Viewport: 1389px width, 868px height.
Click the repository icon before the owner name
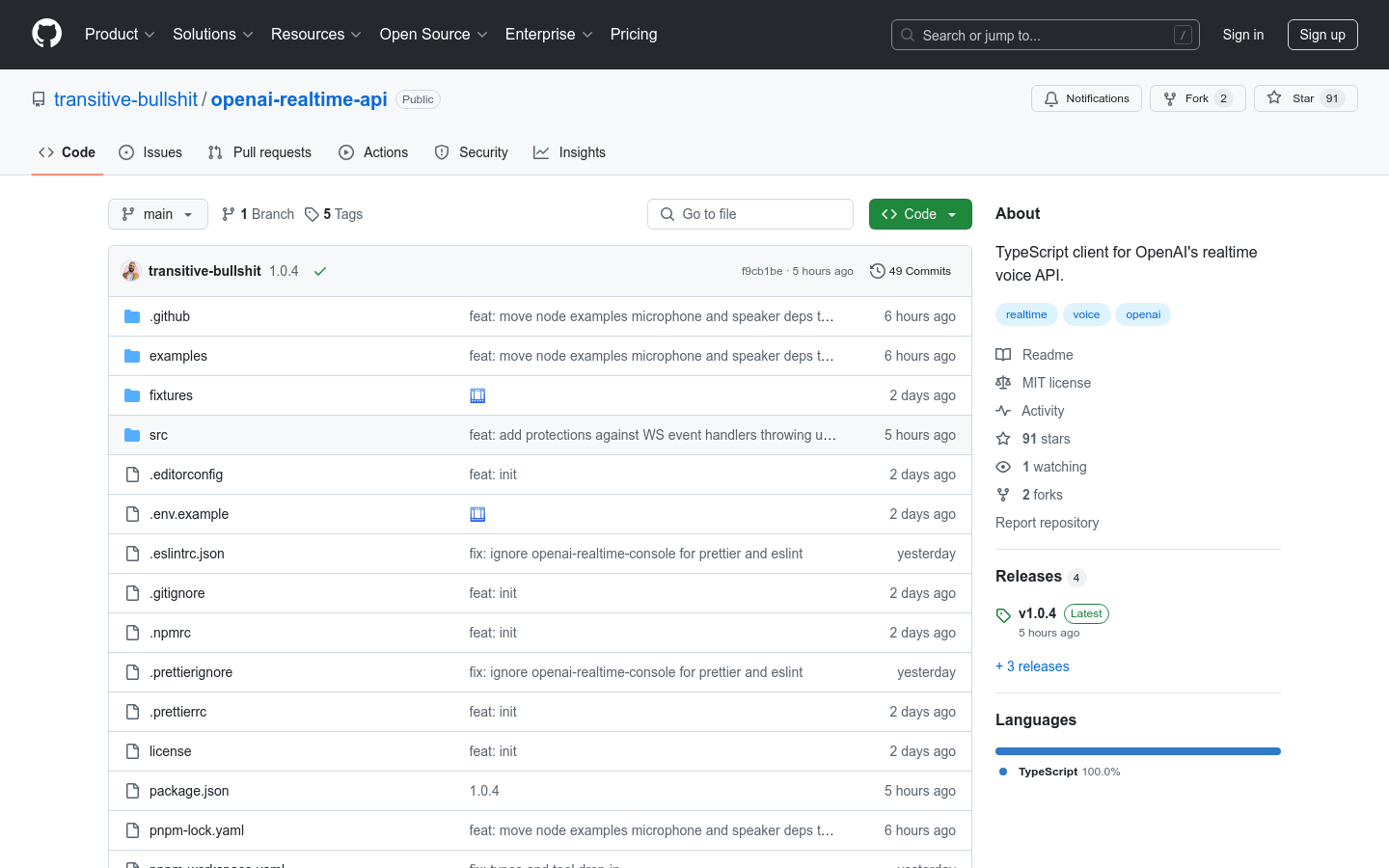(x=39, y=99)
